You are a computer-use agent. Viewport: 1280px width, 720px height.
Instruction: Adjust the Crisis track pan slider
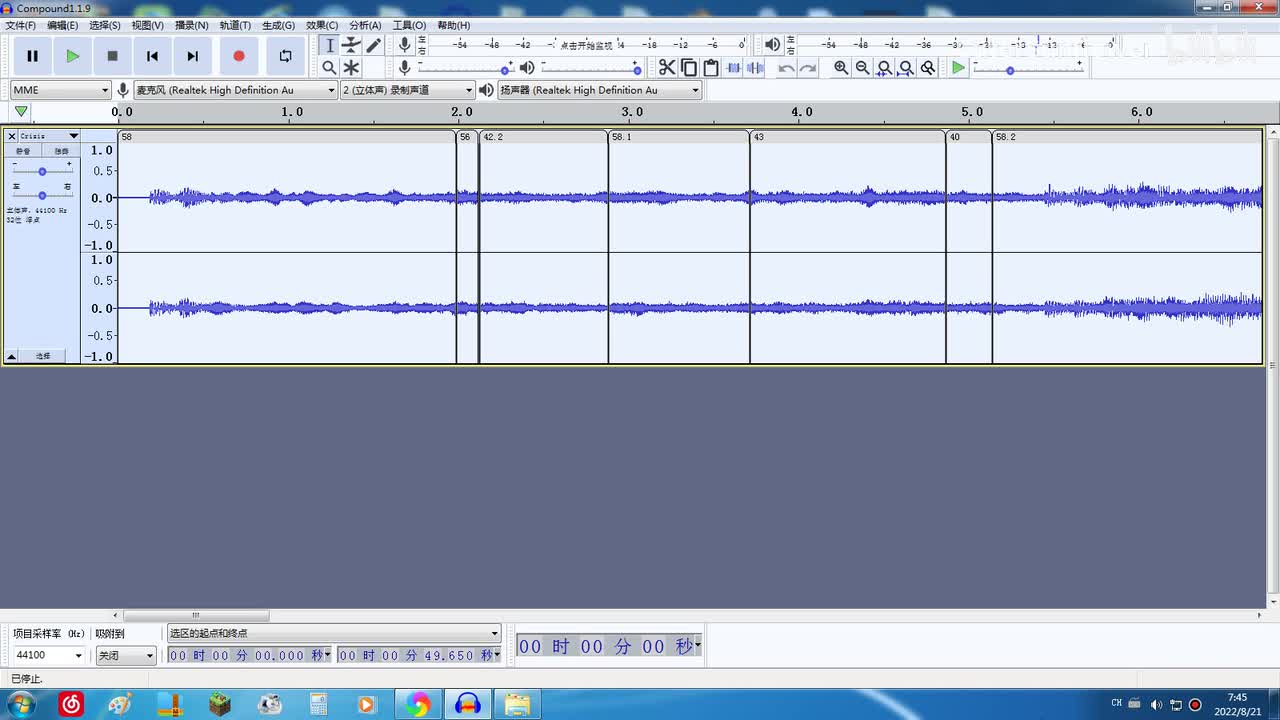[41, 195]
